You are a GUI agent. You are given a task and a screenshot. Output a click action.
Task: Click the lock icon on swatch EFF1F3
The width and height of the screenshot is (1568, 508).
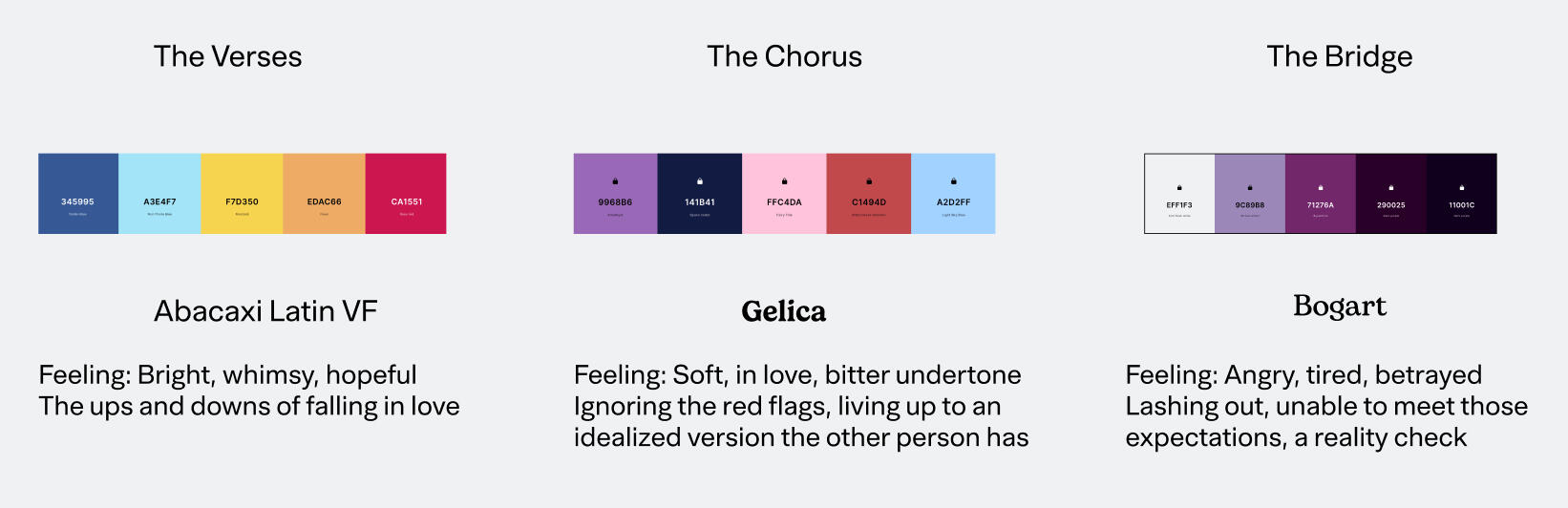(1179, 188)
